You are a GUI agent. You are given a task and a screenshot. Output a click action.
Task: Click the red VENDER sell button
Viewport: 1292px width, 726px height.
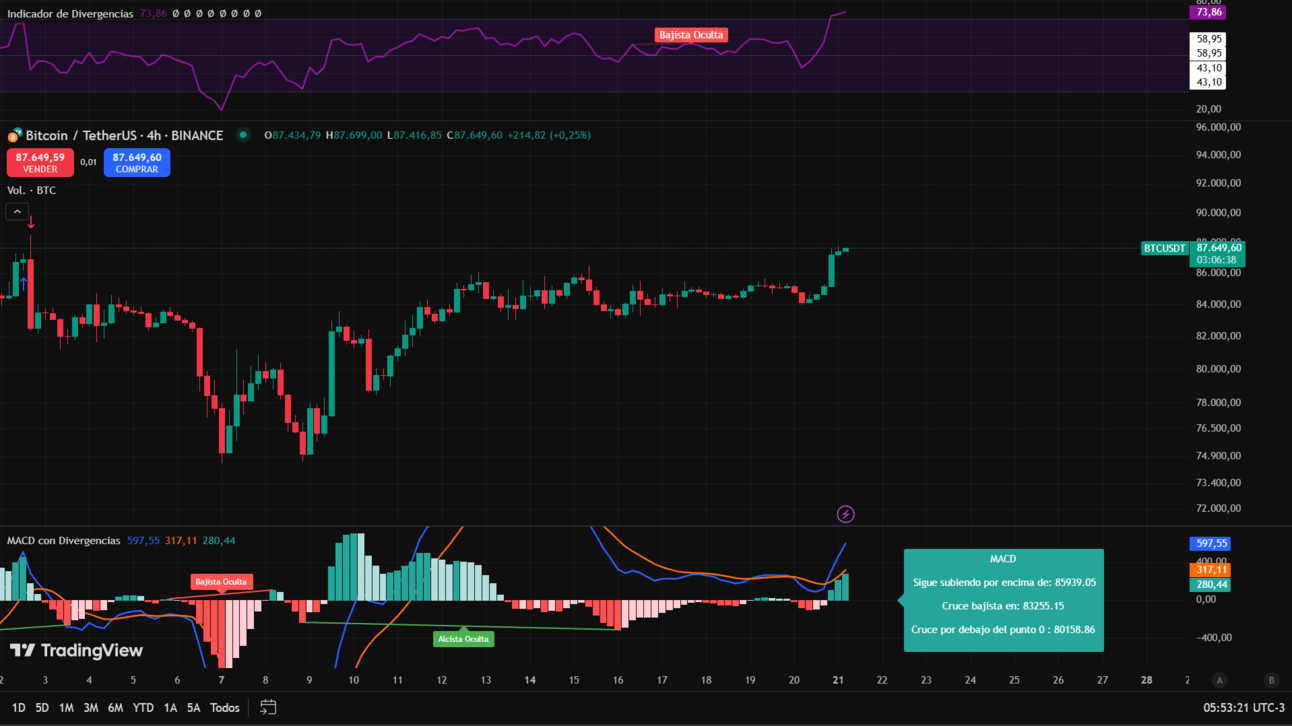coord(40,162)
